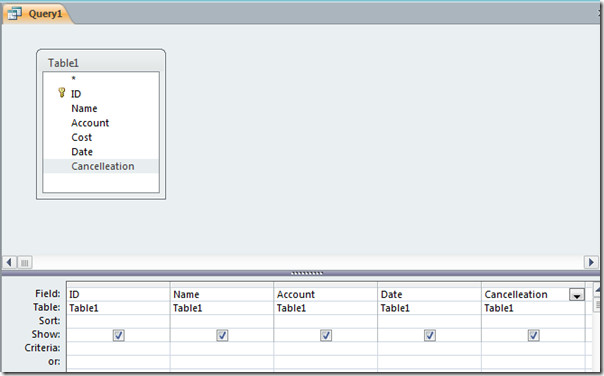
Task: Click the ID cell in Field row
Action: tap(118, 294)
